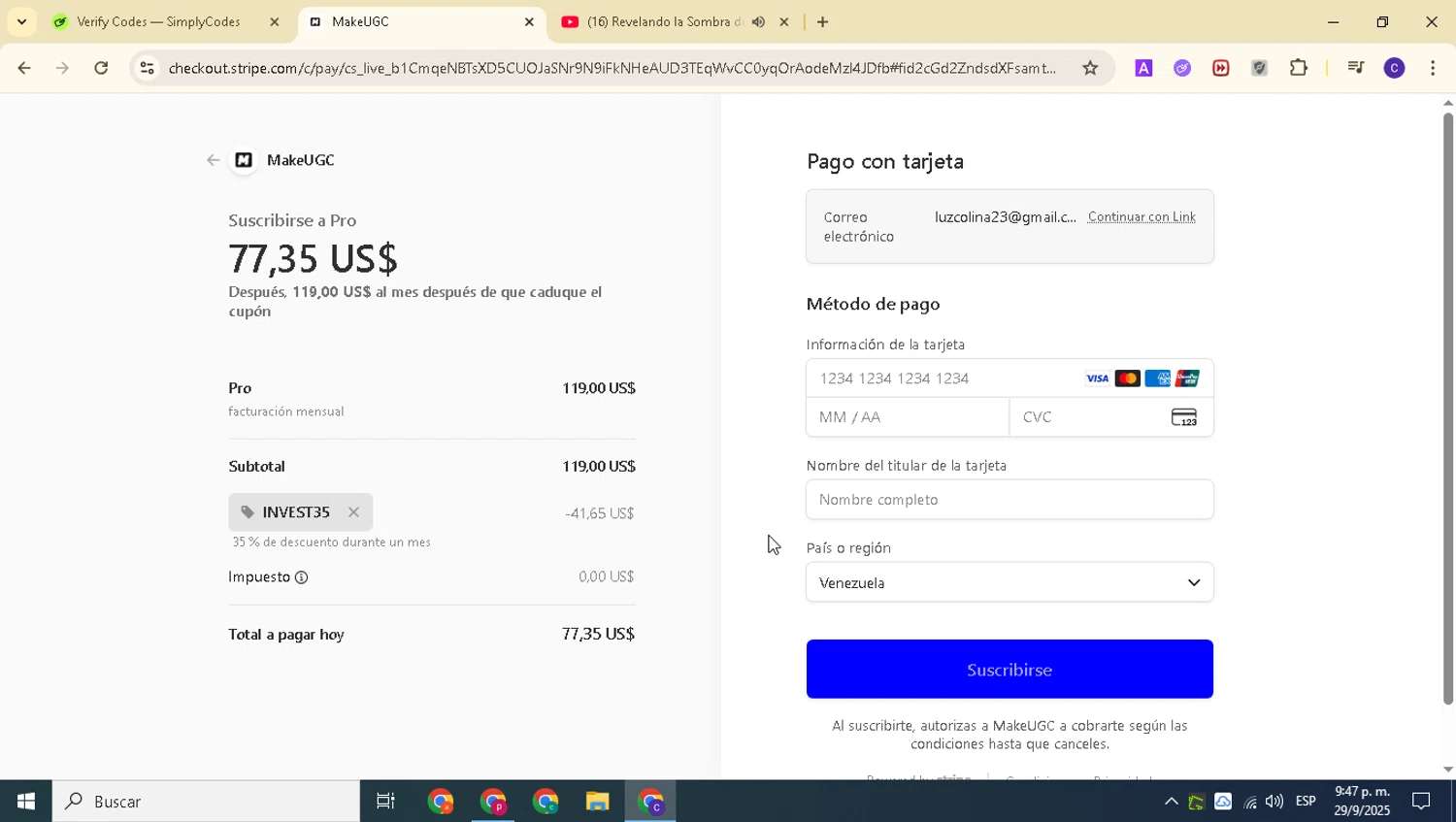Click the CVC card hint icon
The image size is (1456, 822).
[x=1184, y=417]
